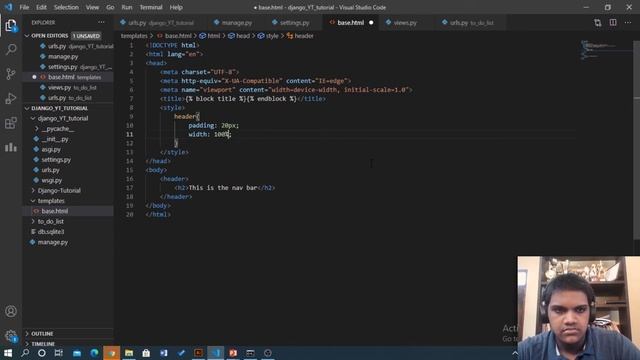Screen dimensions: 640x360
Task: Open File Explorer from taskbar
Action: point(129,353)
